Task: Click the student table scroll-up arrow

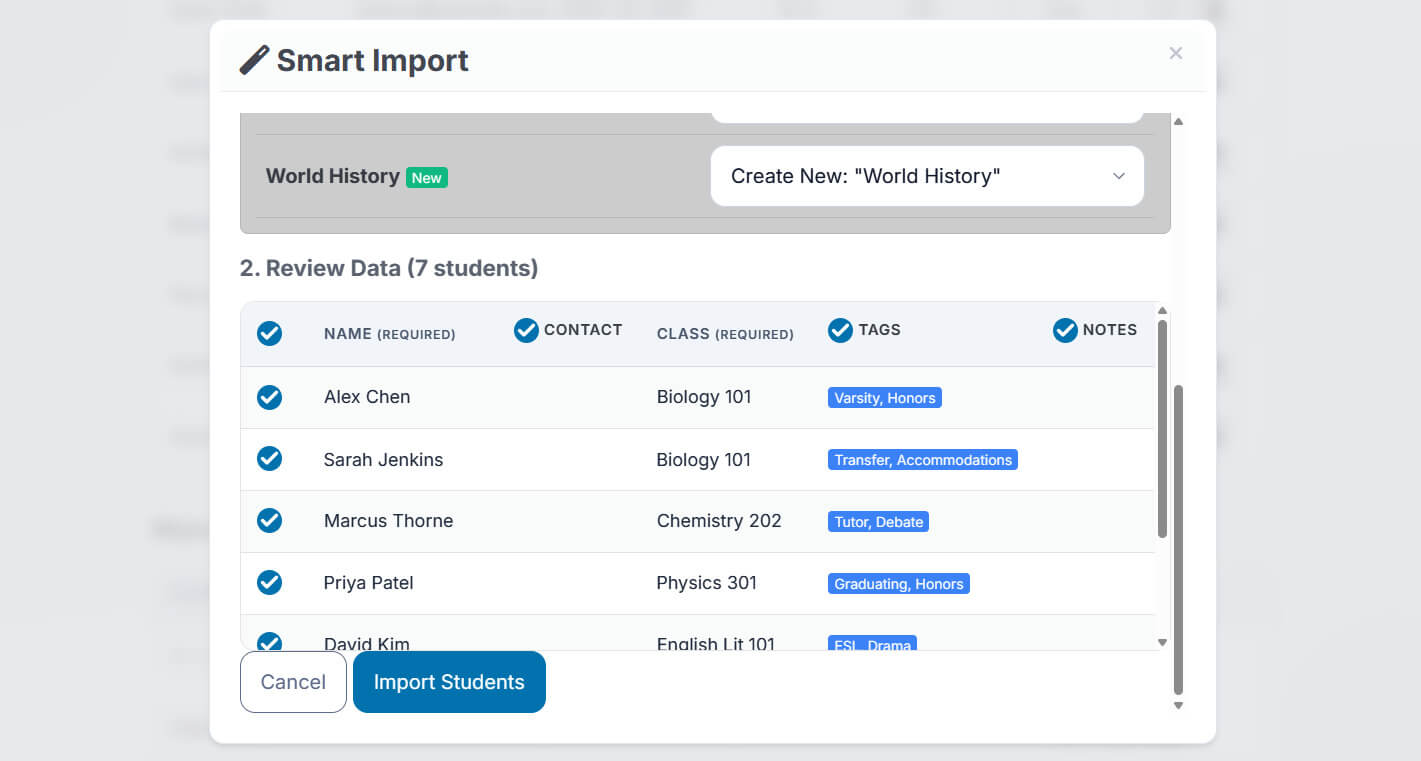Action: pos(1162,311)
